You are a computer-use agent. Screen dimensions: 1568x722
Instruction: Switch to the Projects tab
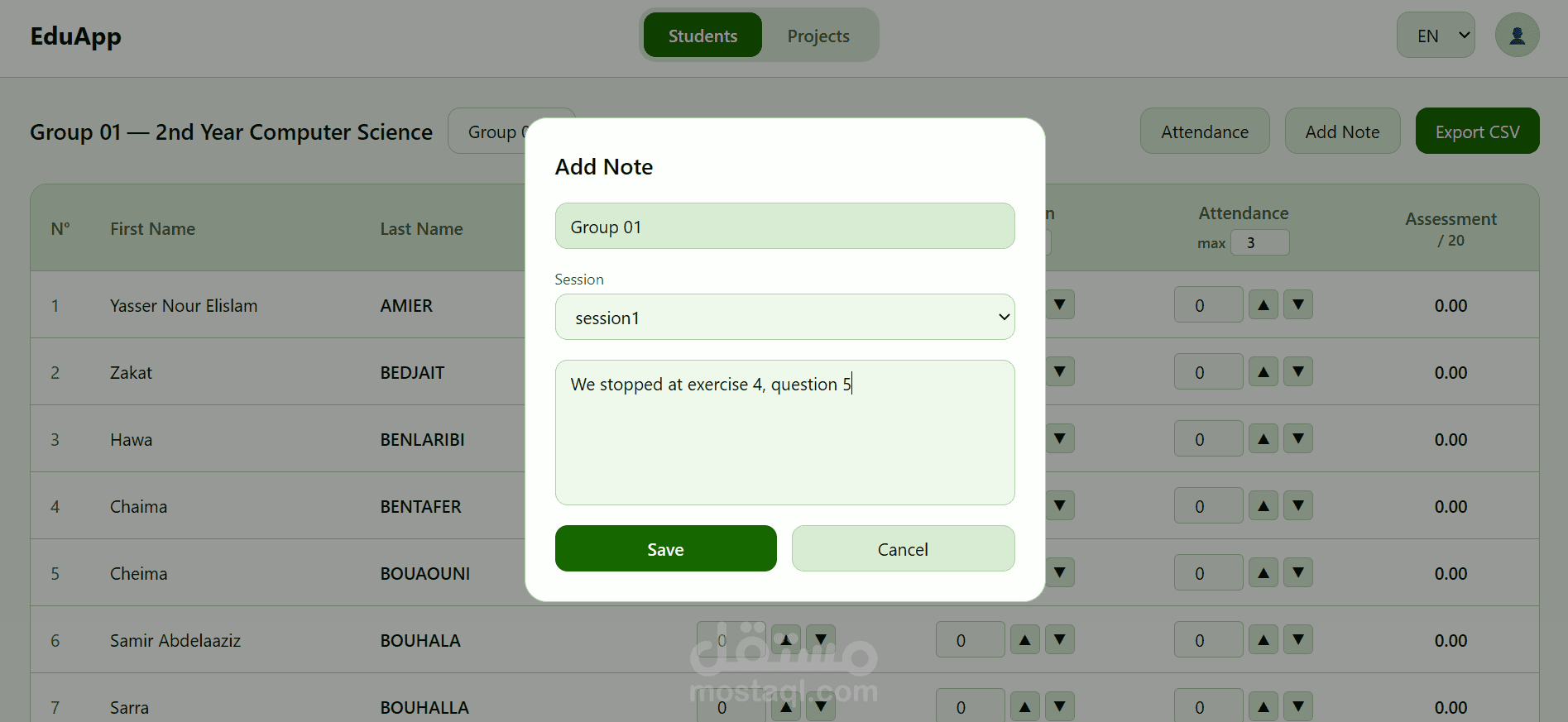[818, 36]
